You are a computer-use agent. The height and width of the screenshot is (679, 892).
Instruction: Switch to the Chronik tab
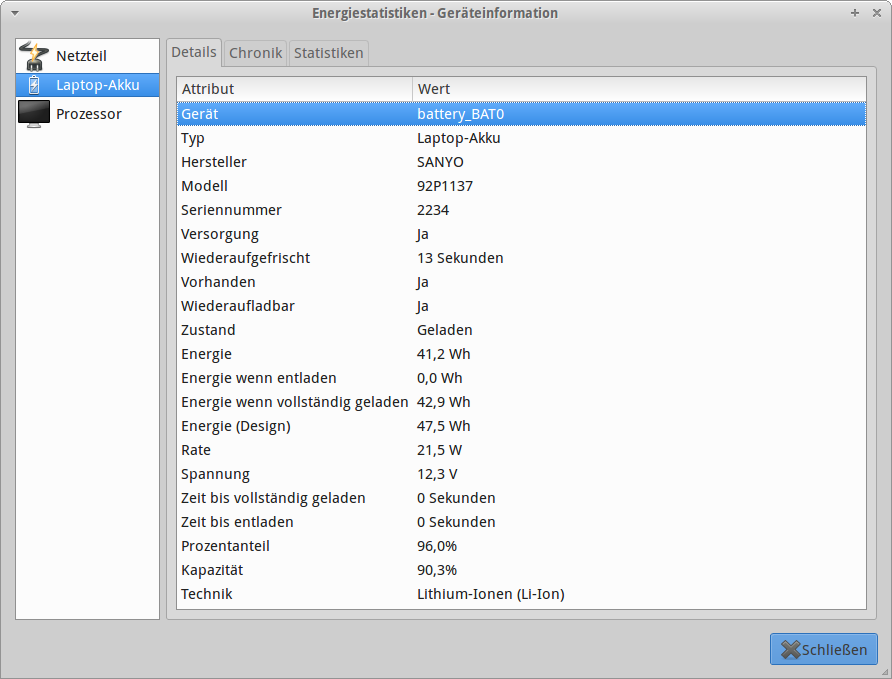click(256, 53)
